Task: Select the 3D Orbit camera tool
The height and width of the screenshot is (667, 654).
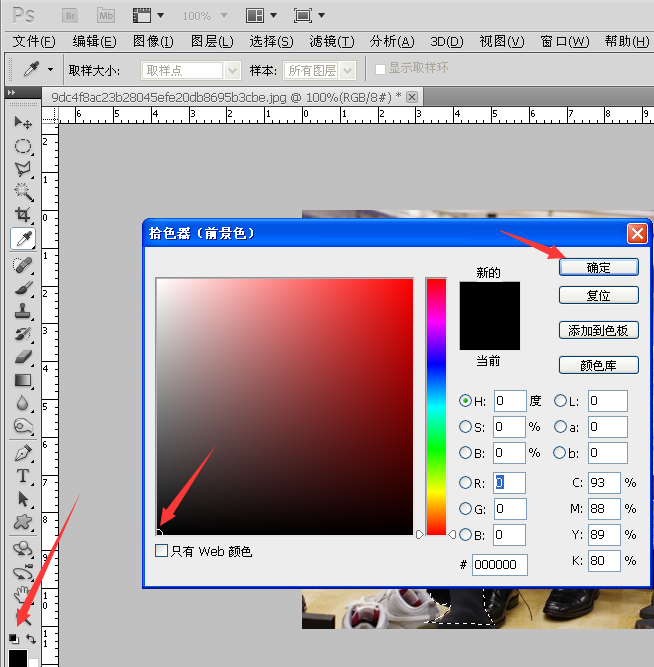Action: click(23, 572)
